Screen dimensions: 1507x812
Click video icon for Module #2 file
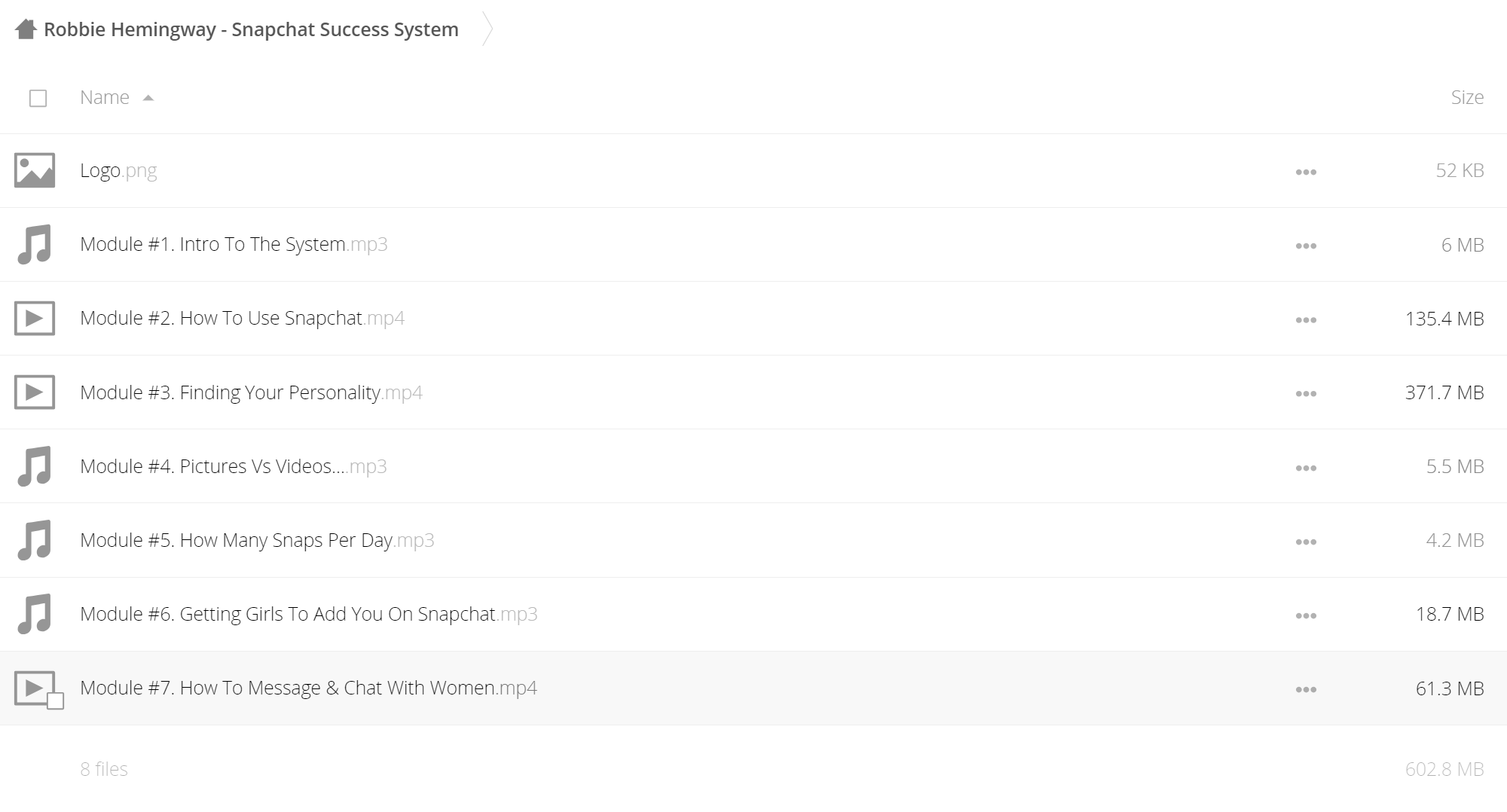click(35, 318)
